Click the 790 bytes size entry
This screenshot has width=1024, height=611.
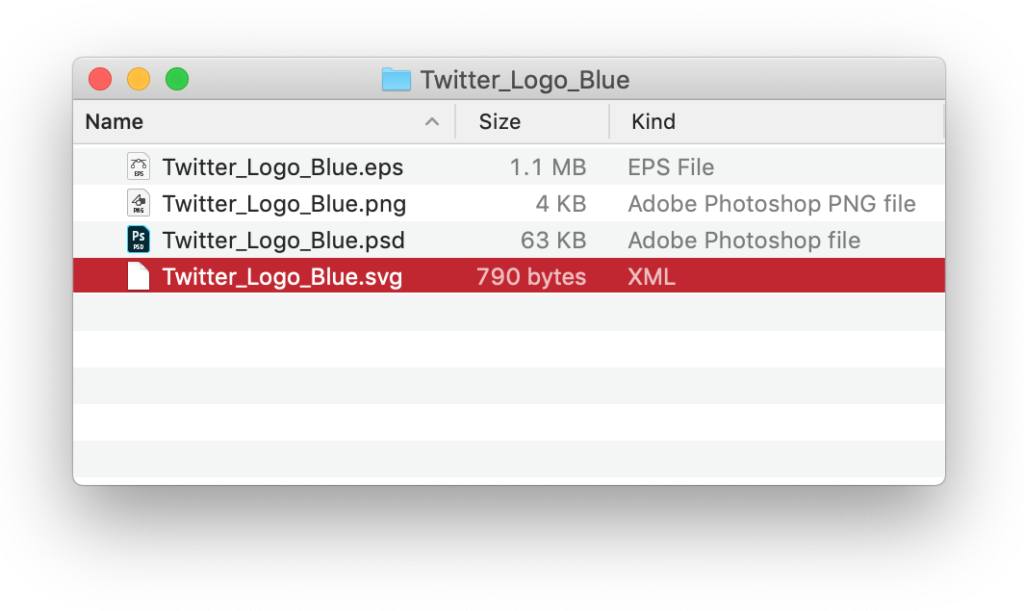tap(531, 277)
